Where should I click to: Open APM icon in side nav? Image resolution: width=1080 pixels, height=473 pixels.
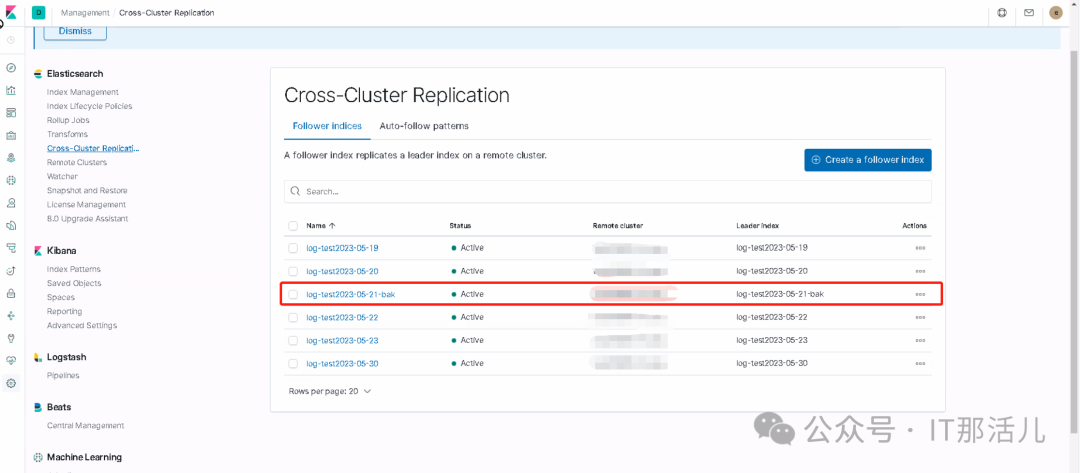(x=11, y=248)
